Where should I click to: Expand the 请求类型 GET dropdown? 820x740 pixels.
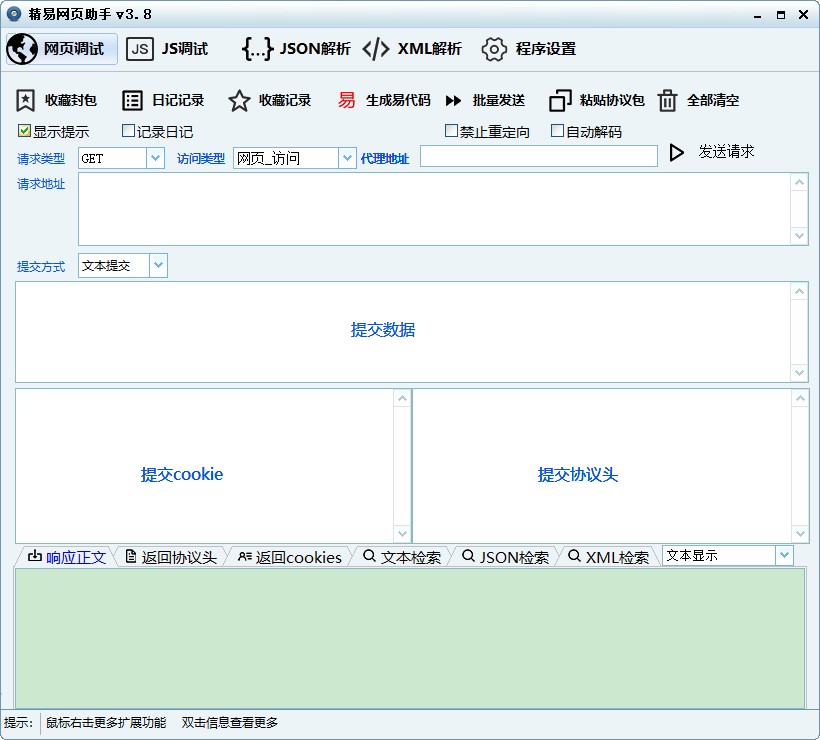coord(155,158)
